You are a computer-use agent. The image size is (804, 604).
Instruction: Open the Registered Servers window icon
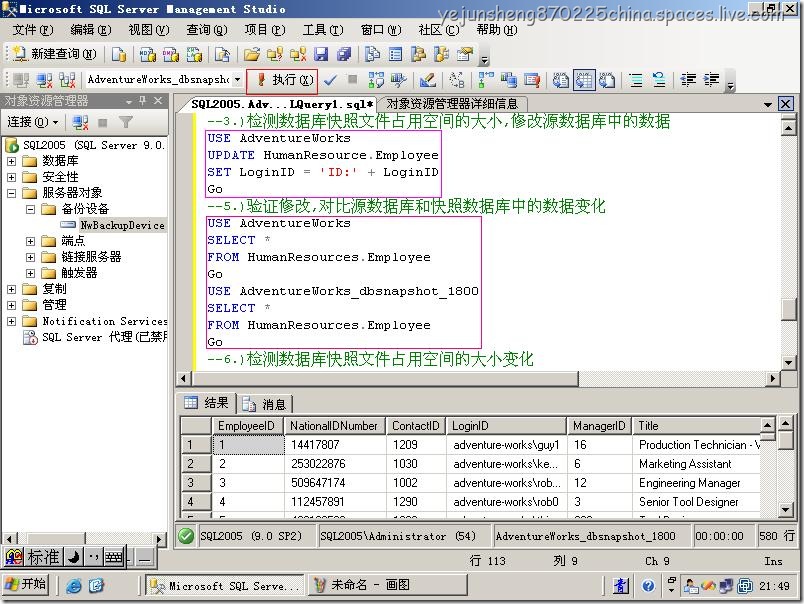(372, 54)
